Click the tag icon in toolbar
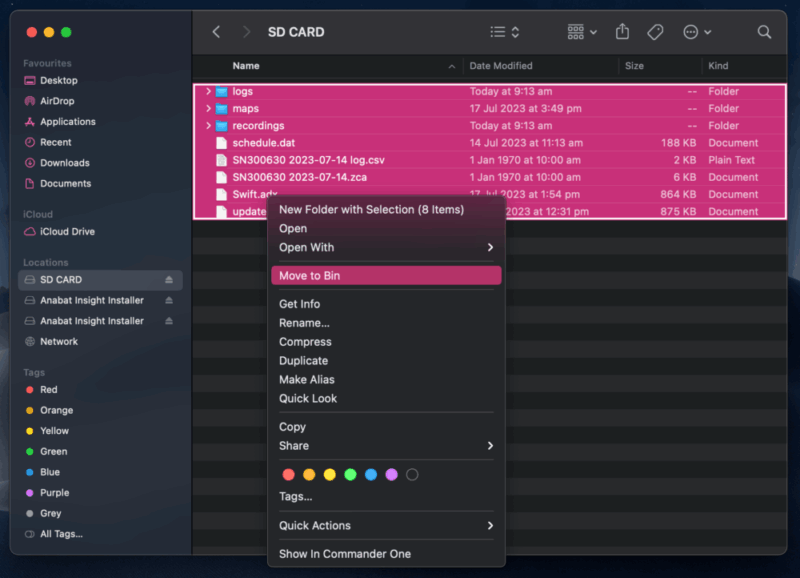This screenshot has height=578, width=800. [655, 32]
